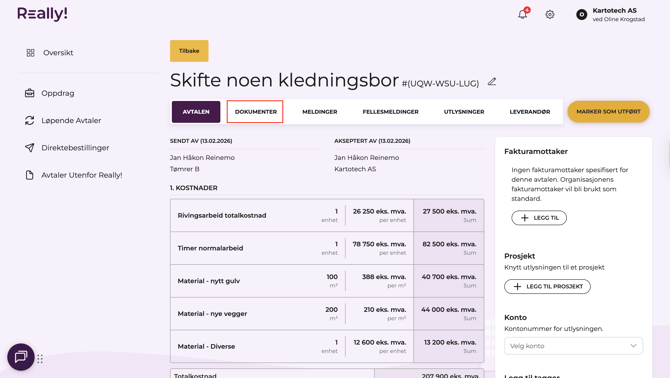This screenshot has width=670, height=378.
Task: Click the Løpende Avtaler refresh icon
Action: pos(29,120)
